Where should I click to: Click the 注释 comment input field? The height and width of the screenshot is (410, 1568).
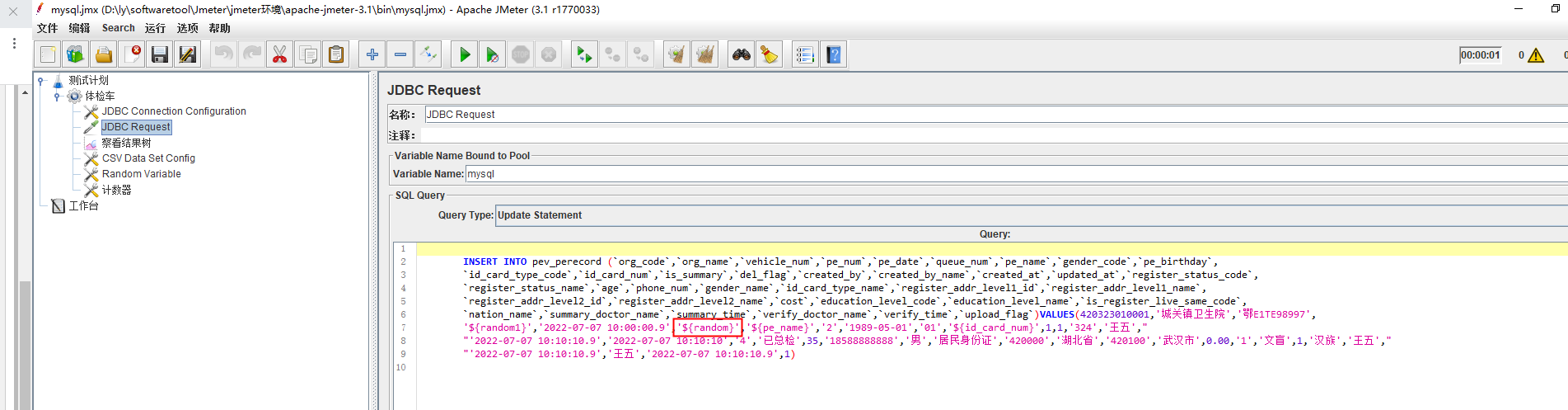click(995, 134)
